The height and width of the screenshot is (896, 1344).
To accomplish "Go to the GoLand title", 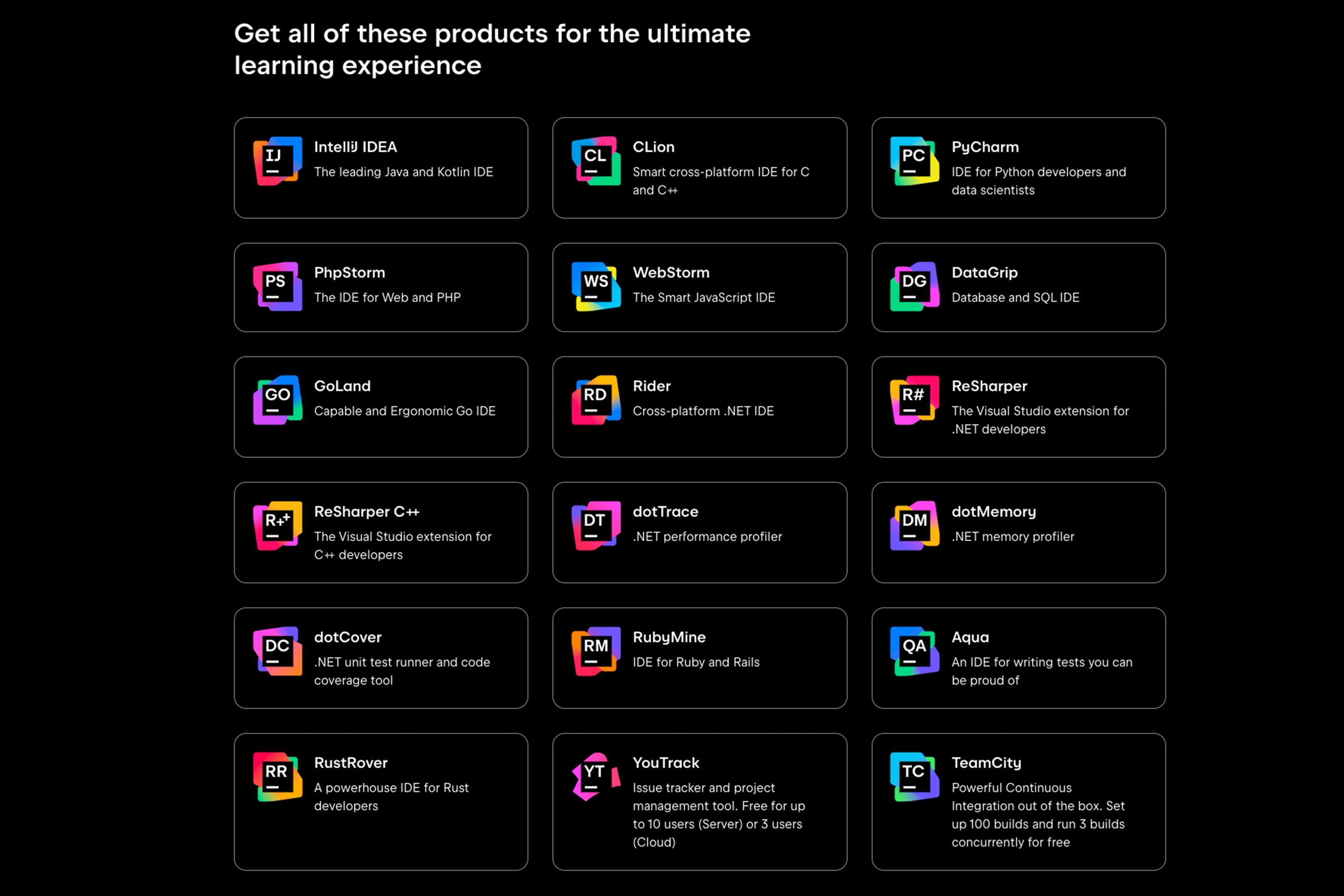I will pyautogui.click(x=342, y=386).
